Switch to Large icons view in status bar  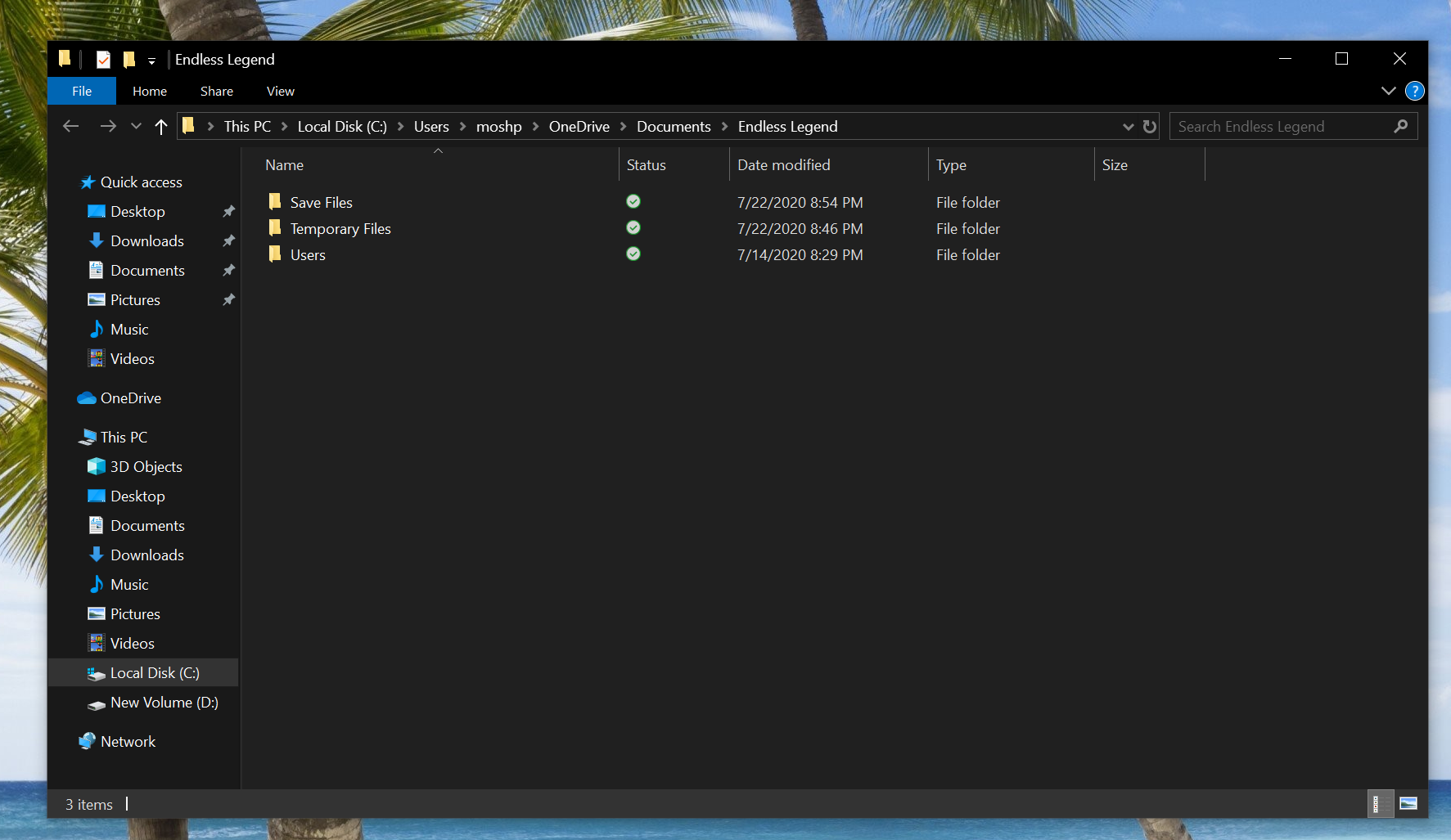pyautogui.click(x=1408, y=803)
